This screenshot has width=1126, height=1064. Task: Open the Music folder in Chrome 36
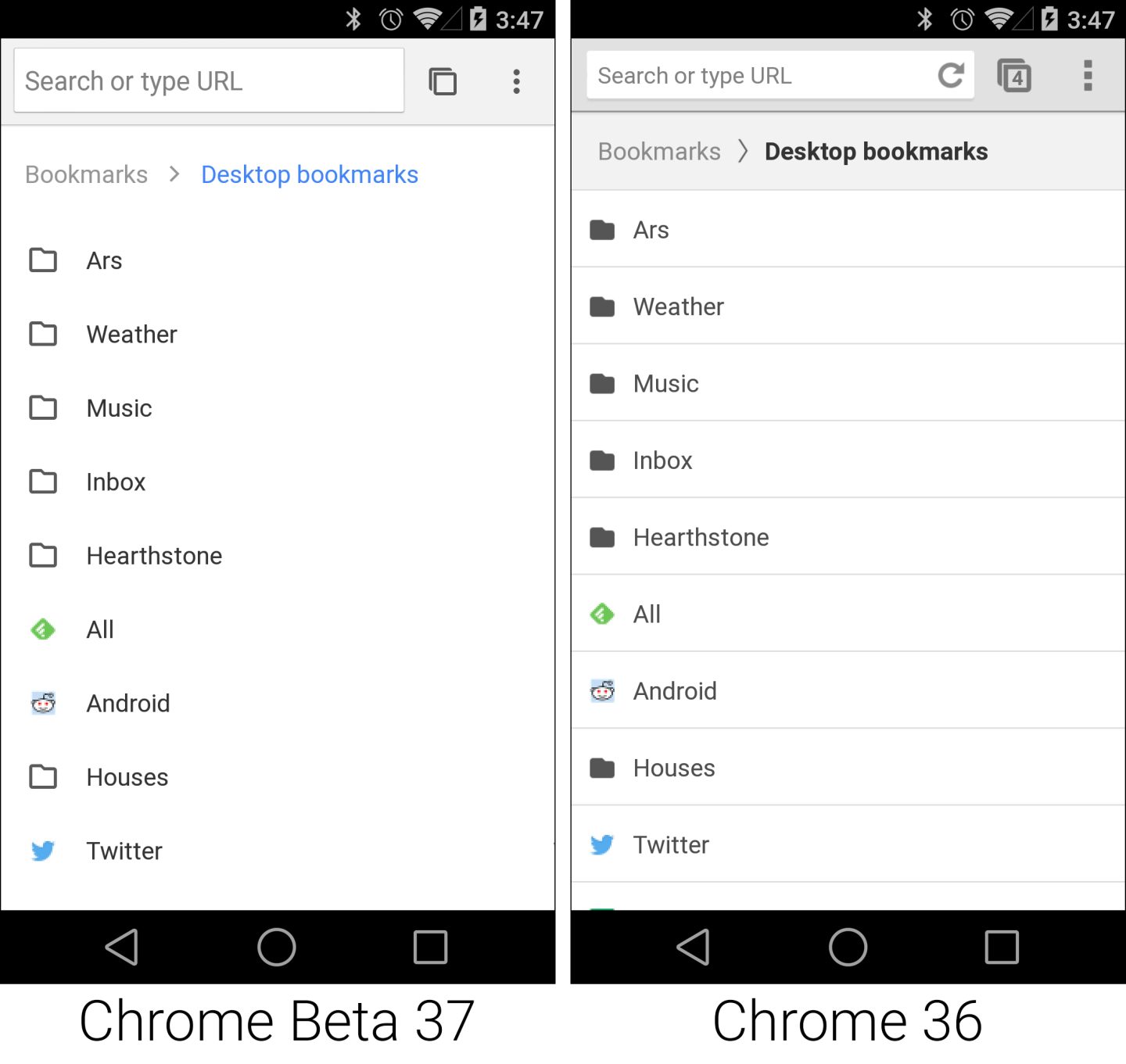665,383
